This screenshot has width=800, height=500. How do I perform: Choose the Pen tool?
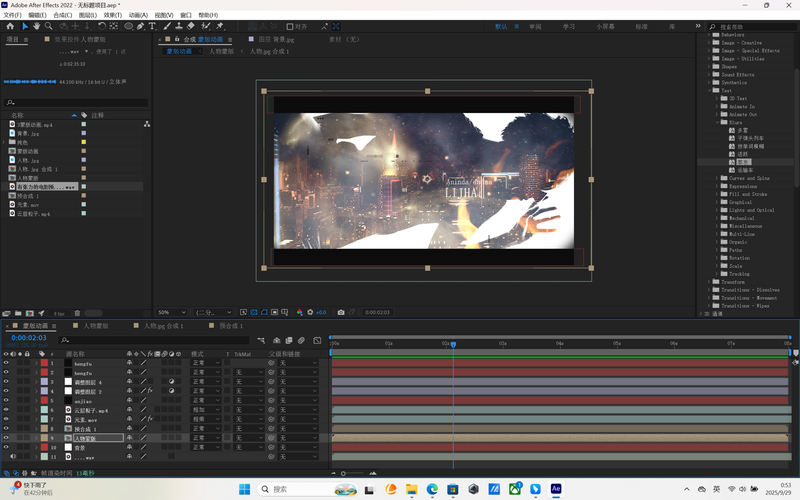pyautogui.click(x=139, y=26)
